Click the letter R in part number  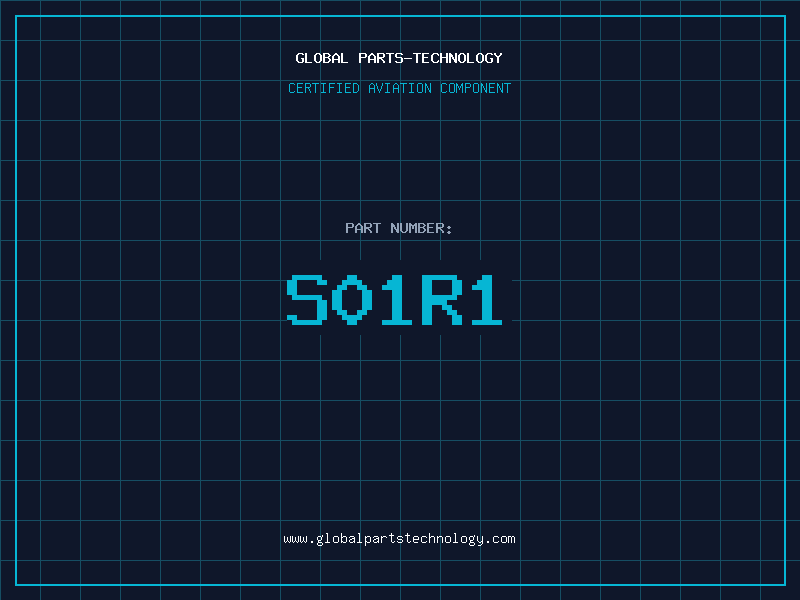[441, 301]
